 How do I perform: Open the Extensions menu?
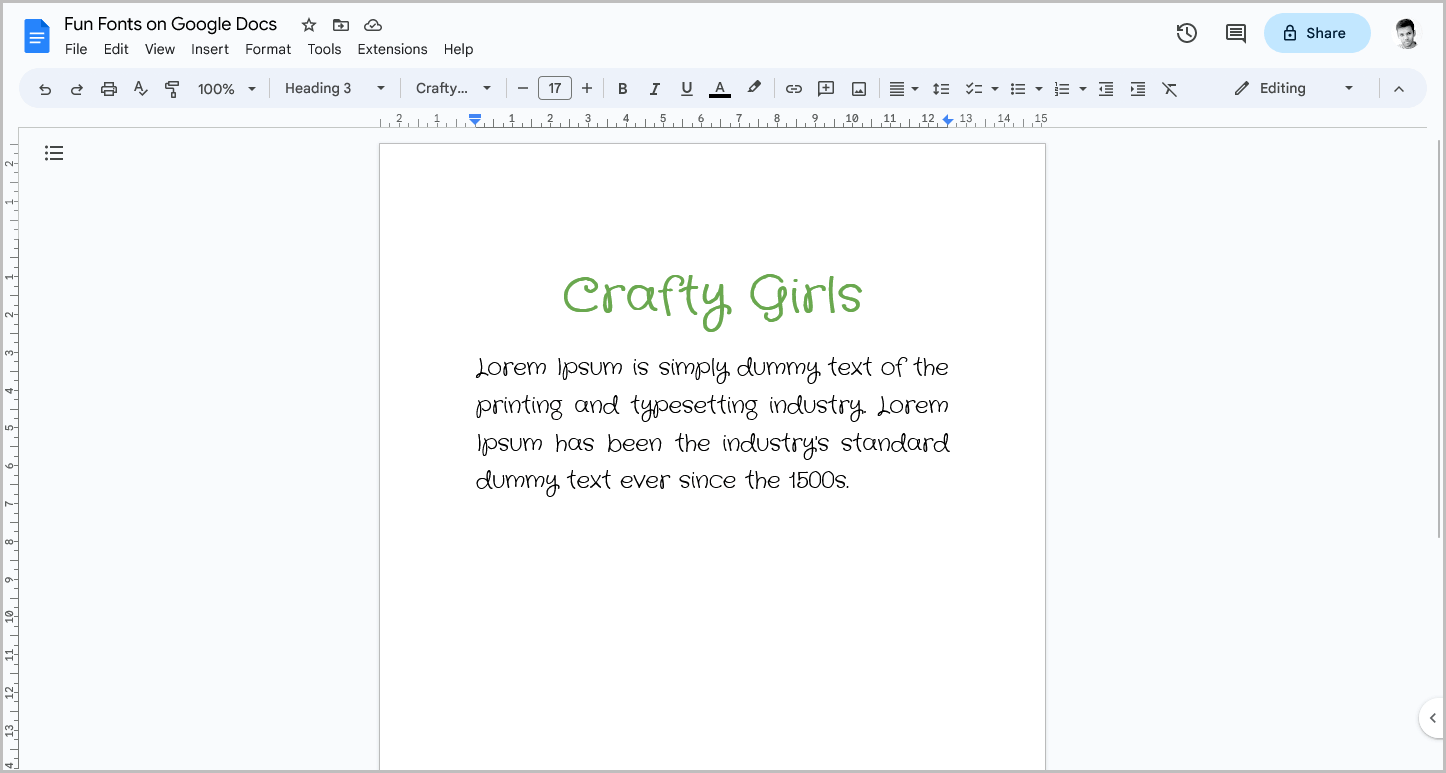coord(392,49)
